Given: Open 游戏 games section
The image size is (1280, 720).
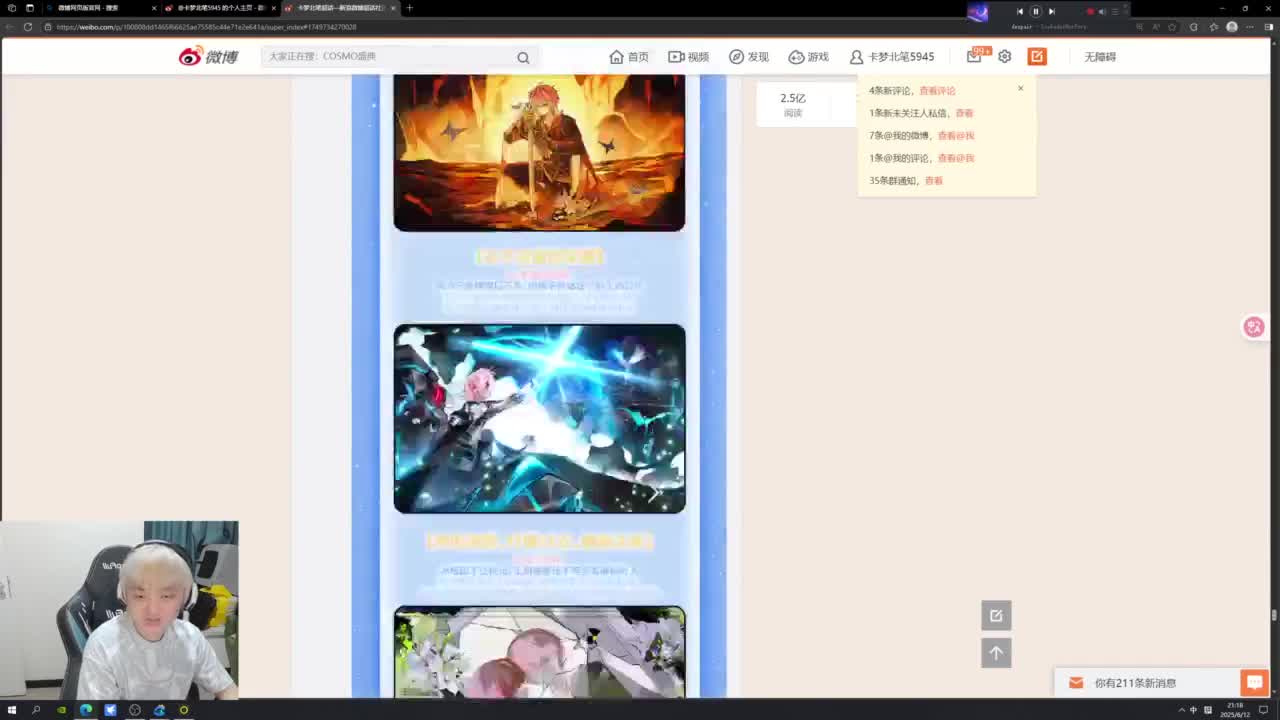Looking at the screenshot, I should point(808,57).
